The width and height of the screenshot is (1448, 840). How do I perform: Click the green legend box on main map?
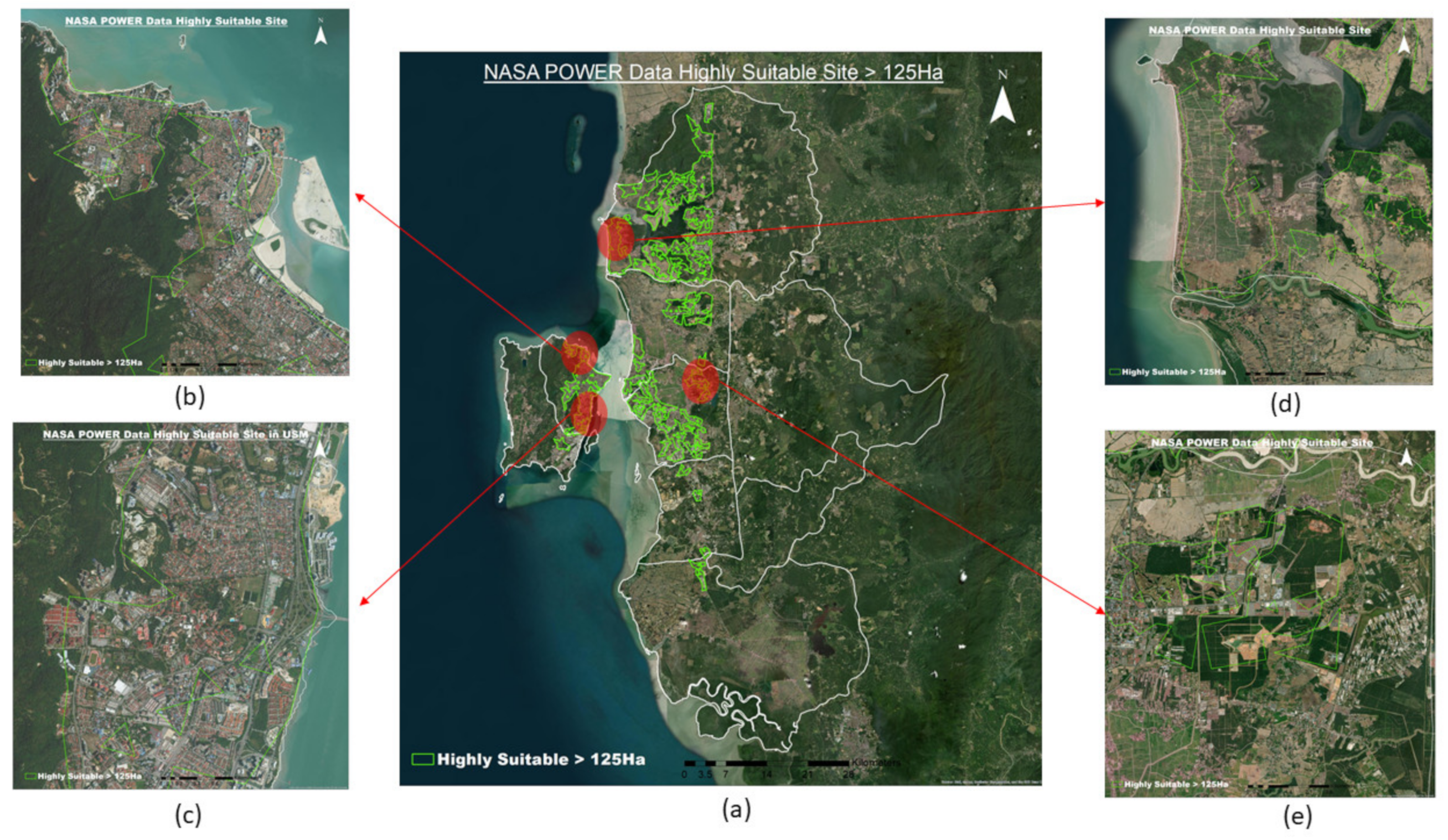[422, 759]
